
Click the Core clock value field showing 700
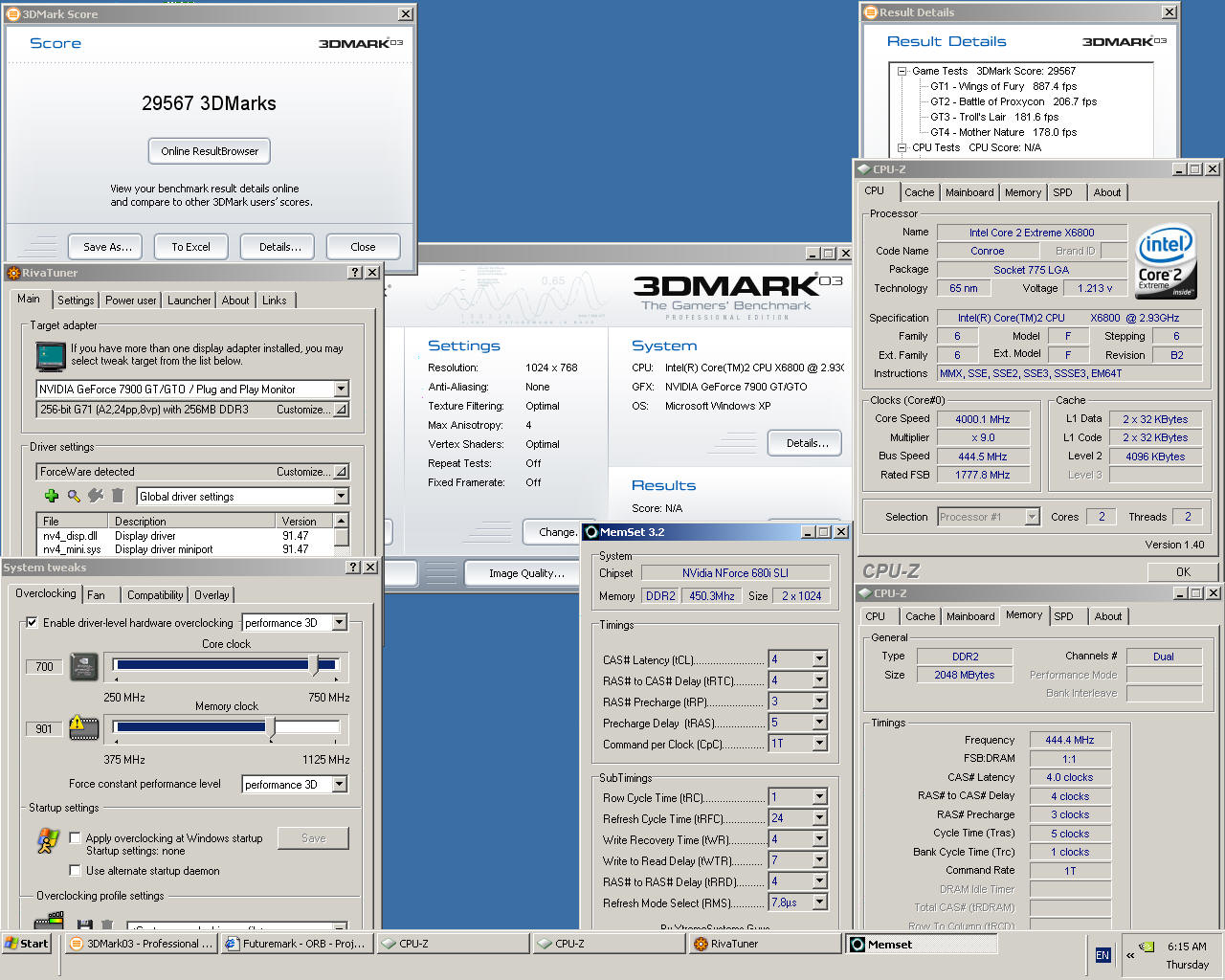click(x=45, y=667)
